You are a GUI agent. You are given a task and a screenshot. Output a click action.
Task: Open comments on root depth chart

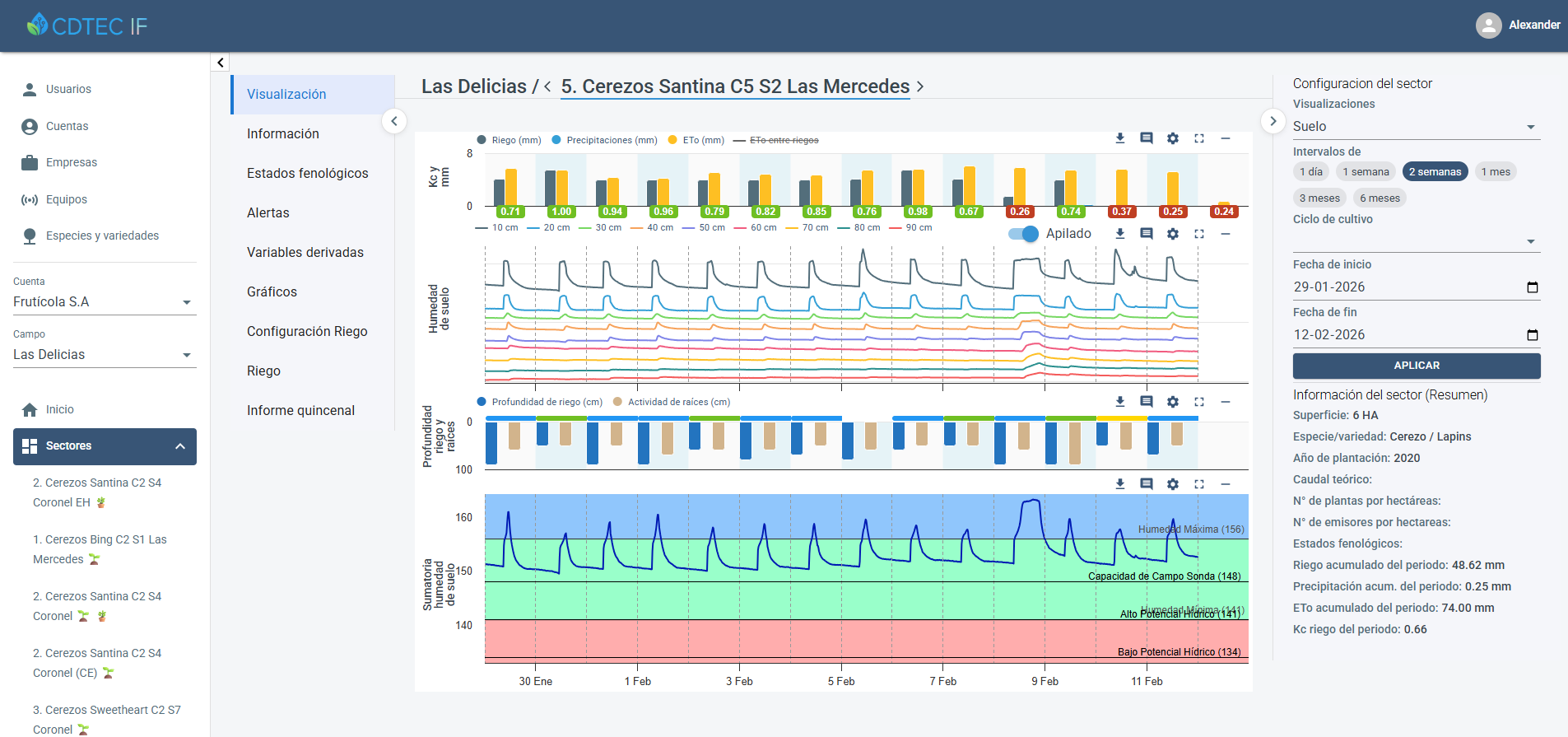1146,402
